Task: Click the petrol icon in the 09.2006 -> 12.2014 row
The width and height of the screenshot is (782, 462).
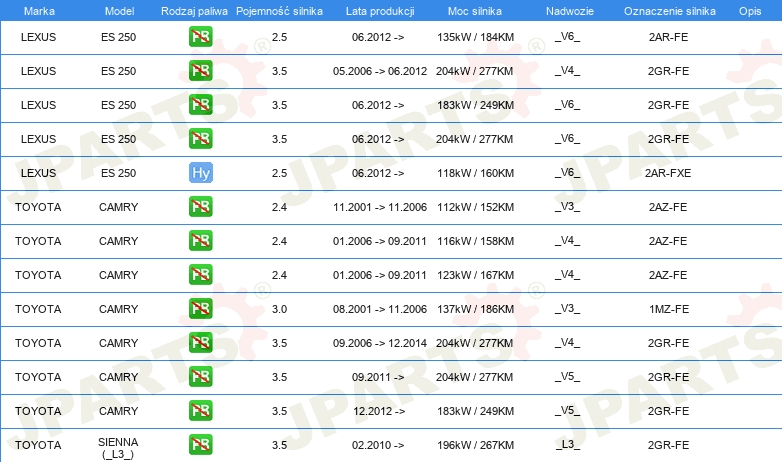Action: pyautogui.click(x=200, y=342)
